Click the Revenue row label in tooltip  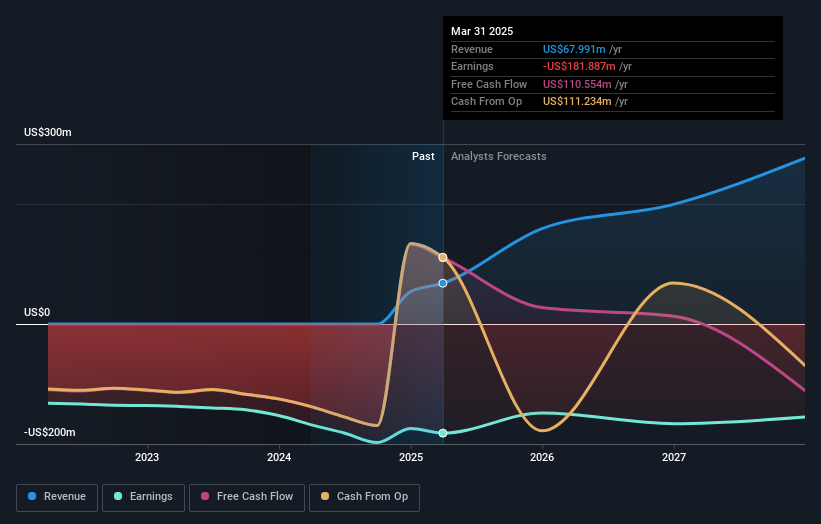coord(472,49)
